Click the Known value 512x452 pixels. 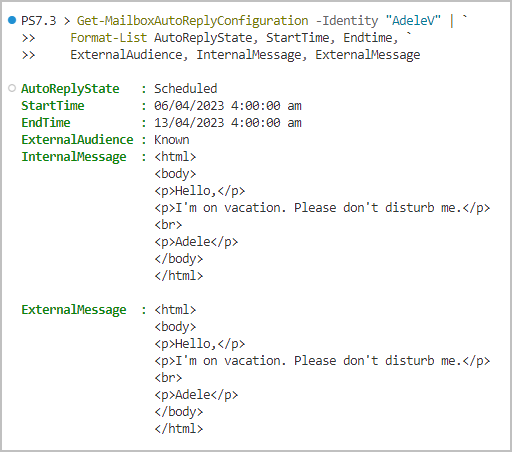[x=172, y=140]
